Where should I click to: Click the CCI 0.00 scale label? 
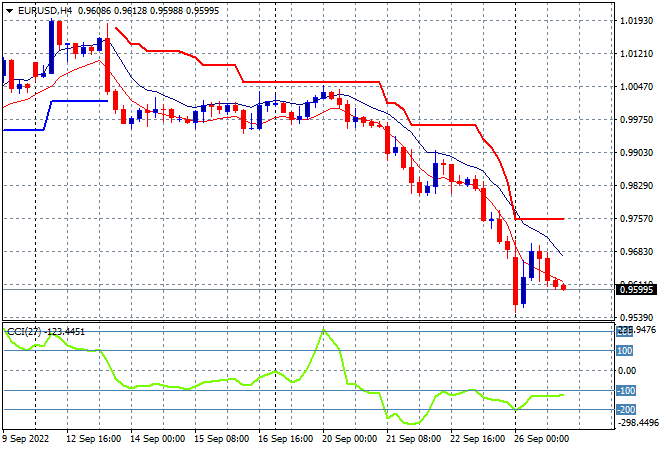627,370
